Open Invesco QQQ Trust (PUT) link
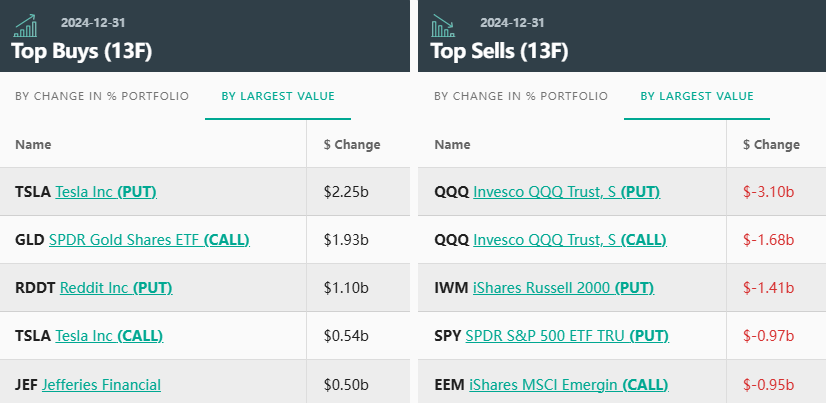The width and height of the screenshot is (826, 403). 566,191
